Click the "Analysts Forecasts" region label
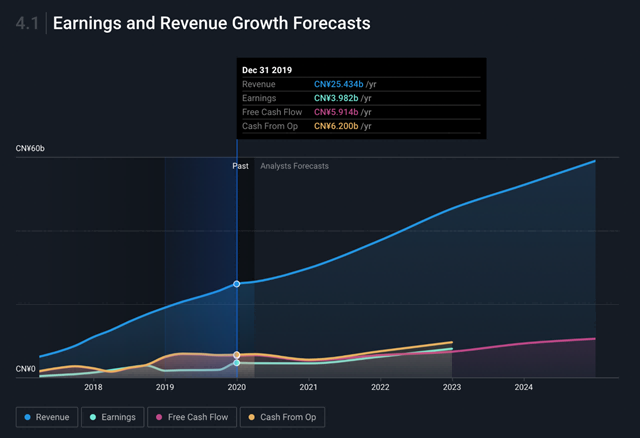 [x=294, y=166]
